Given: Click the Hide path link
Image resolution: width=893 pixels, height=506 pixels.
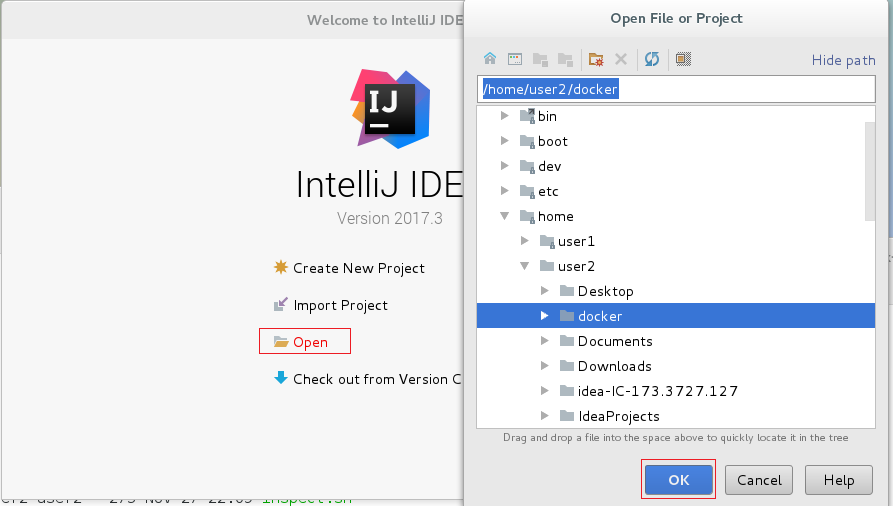Looking at the screenshot, I should point(843,60).
